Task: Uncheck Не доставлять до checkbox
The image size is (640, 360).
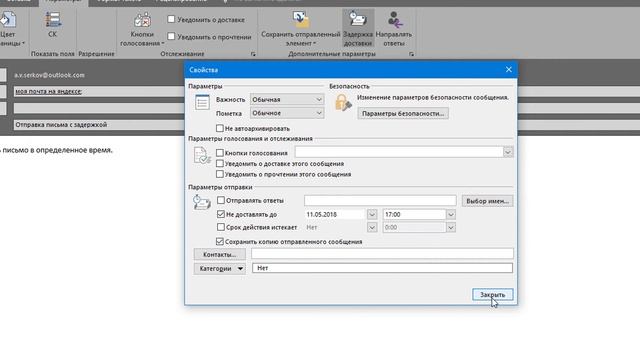Action: (221, 214)
